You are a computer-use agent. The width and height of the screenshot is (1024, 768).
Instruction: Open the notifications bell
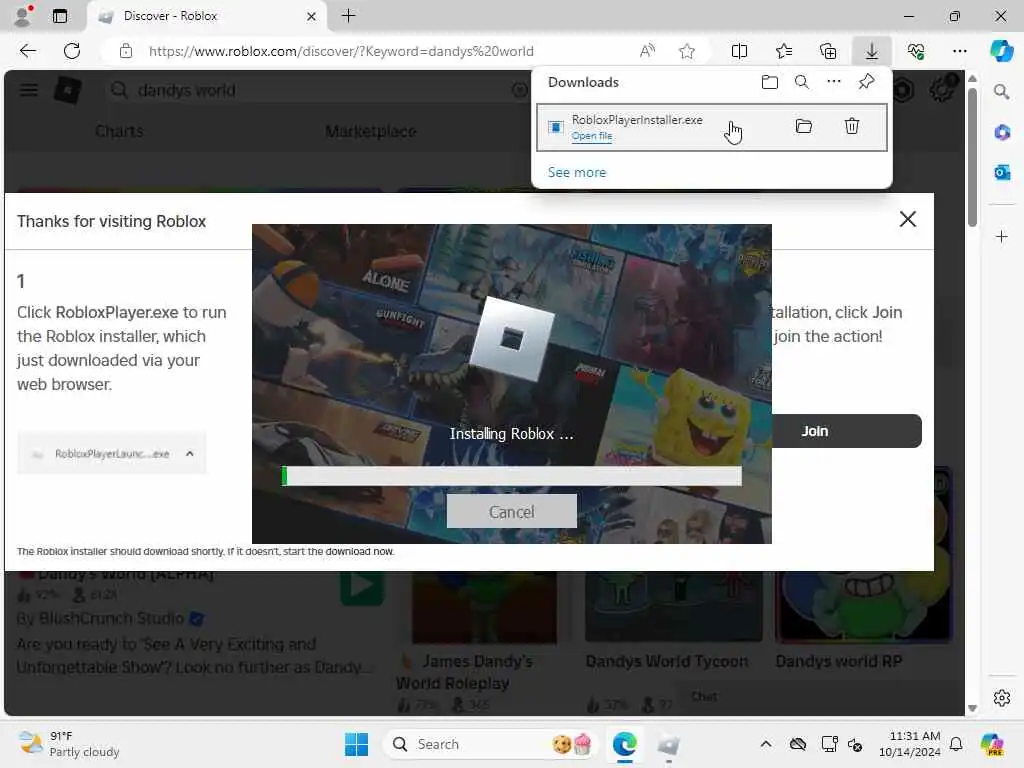click(x=956, y=744)
